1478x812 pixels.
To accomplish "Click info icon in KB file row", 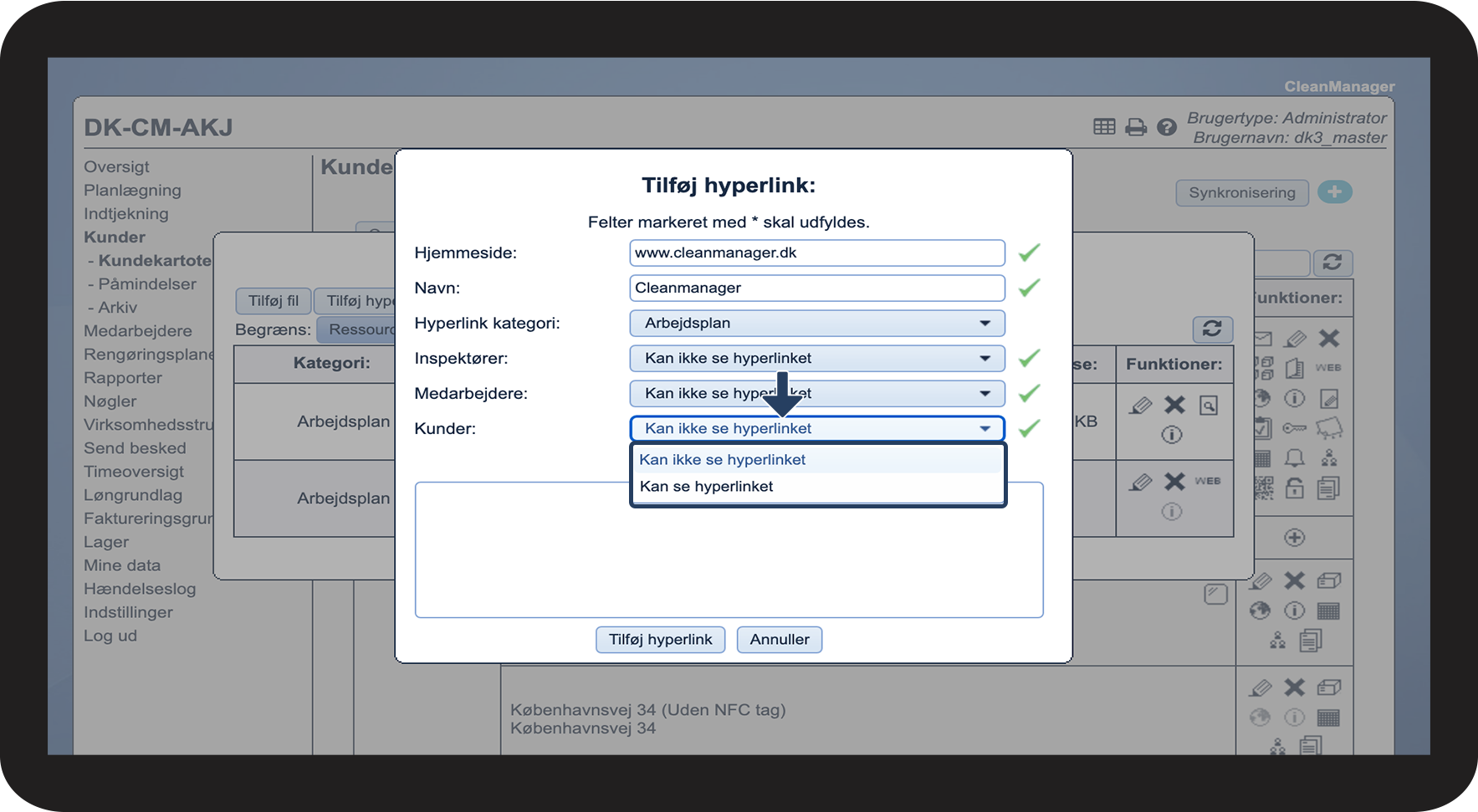I will (1172, 435).
